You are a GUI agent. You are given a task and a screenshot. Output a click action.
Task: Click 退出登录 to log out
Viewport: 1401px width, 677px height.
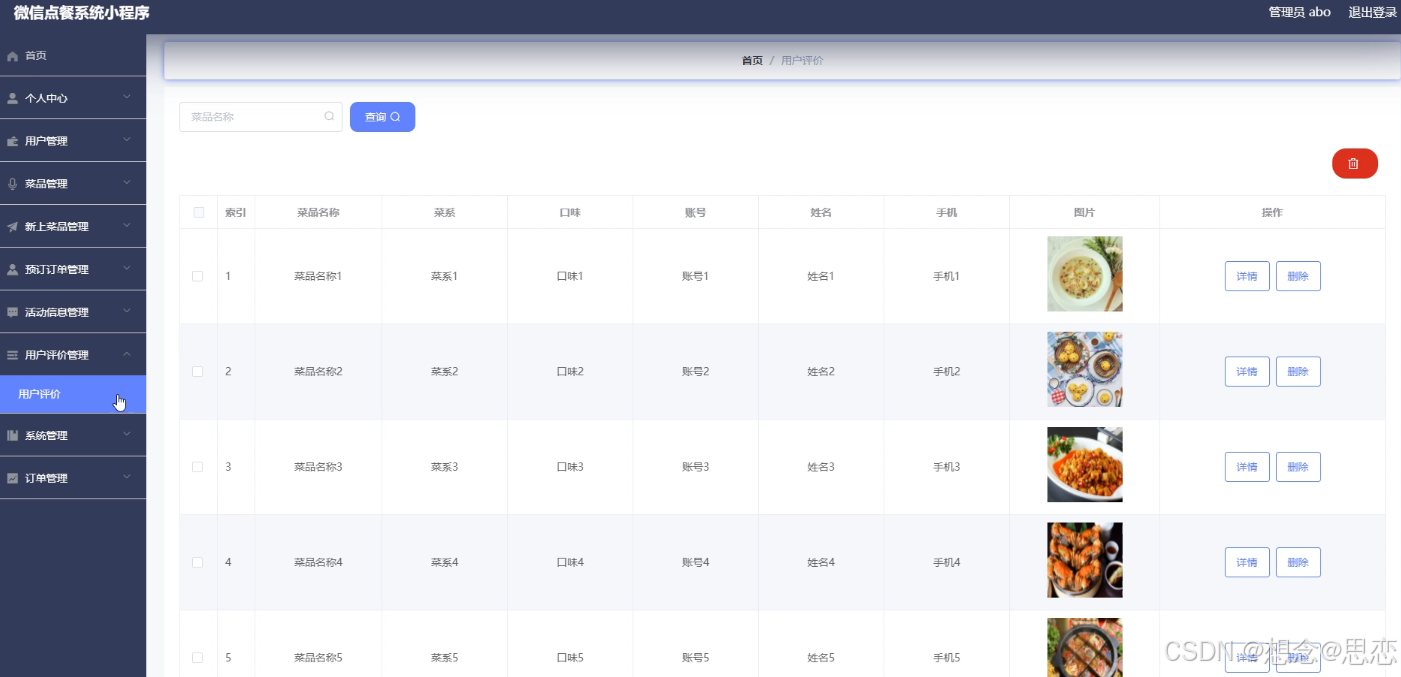point(1372,12)
